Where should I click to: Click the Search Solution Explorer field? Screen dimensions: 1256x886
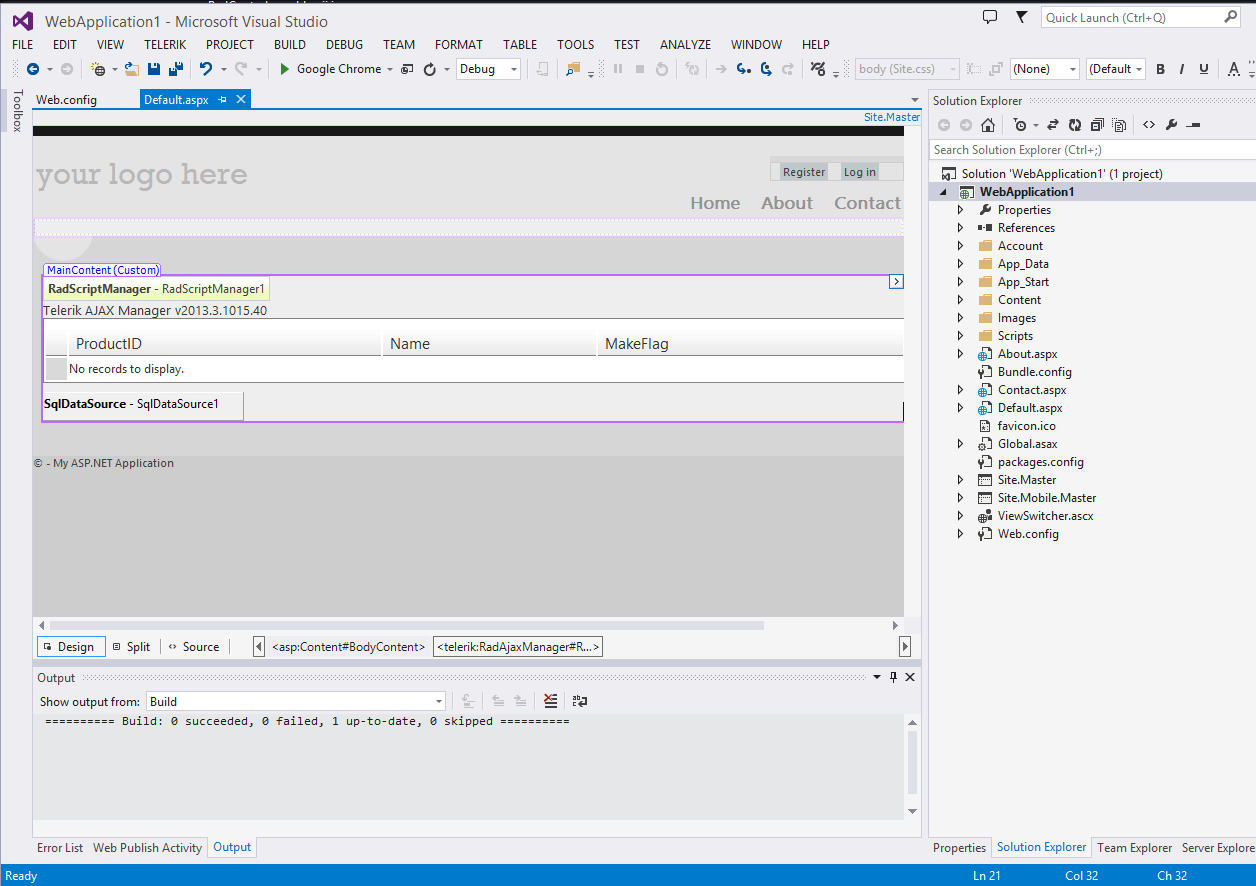coord(1092,150)
